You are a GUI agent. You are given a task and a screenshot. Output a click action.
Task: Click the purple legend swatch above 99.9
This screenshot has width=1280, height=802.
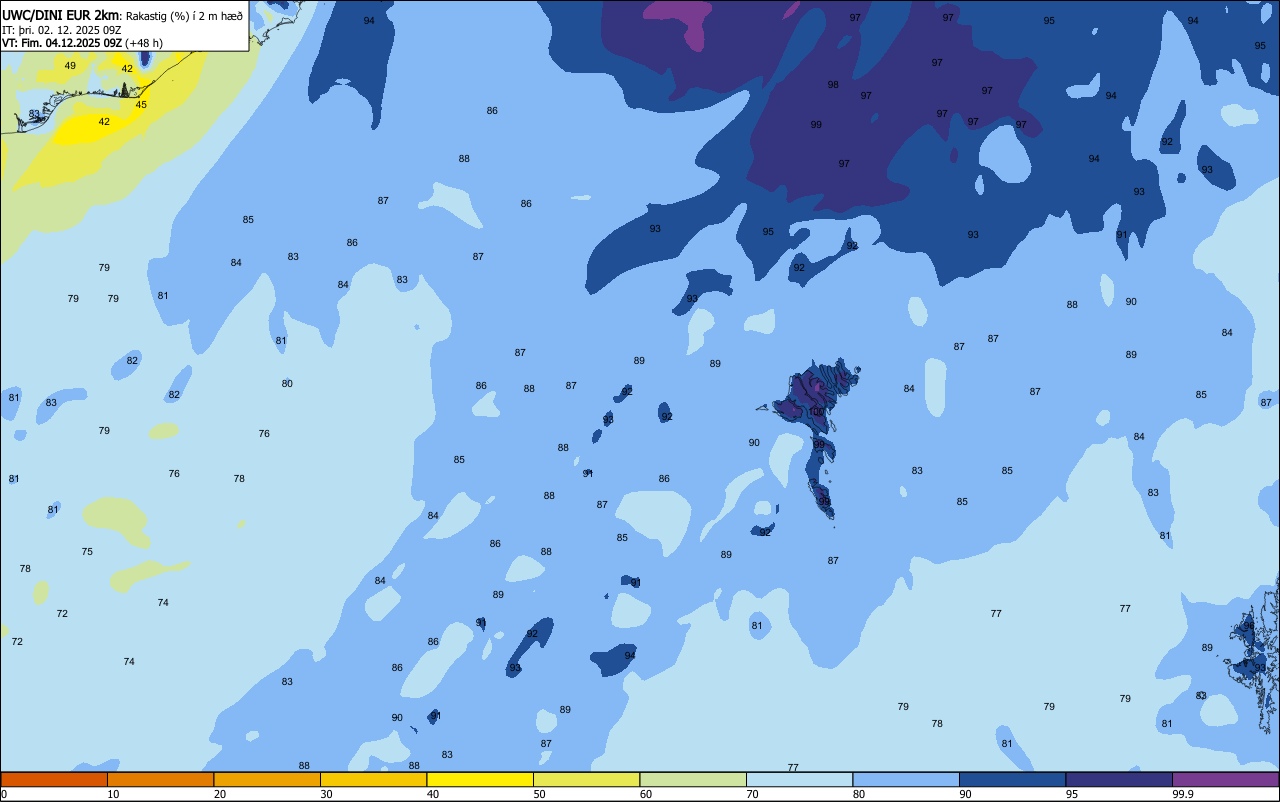coord(1226,779)
